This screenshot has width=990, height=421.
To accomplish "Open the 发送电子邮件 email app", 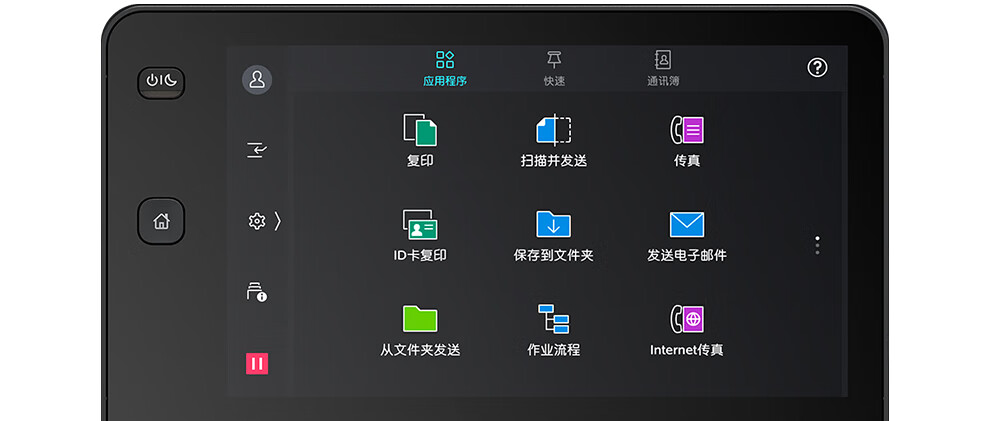I will coord(687,235).
